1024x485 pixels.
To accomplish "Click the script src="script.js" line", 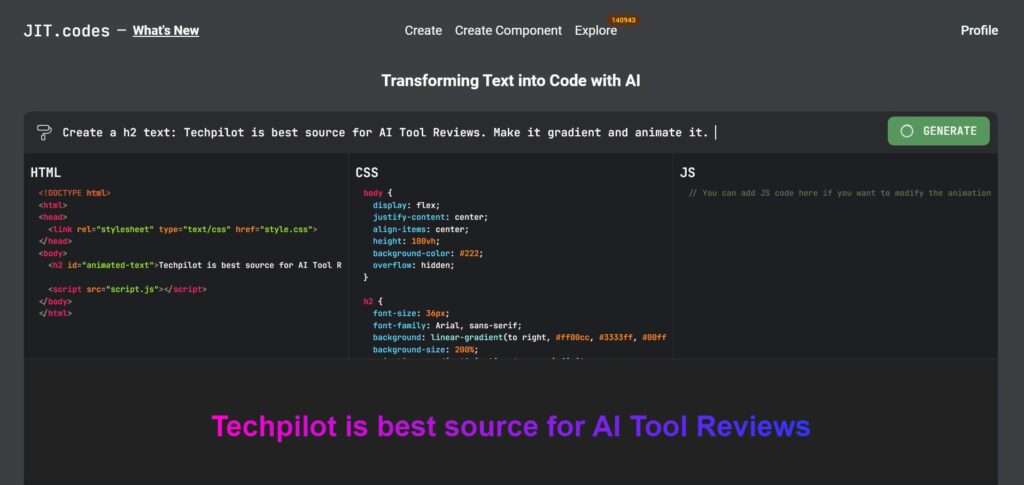I will tap(127, 289).
